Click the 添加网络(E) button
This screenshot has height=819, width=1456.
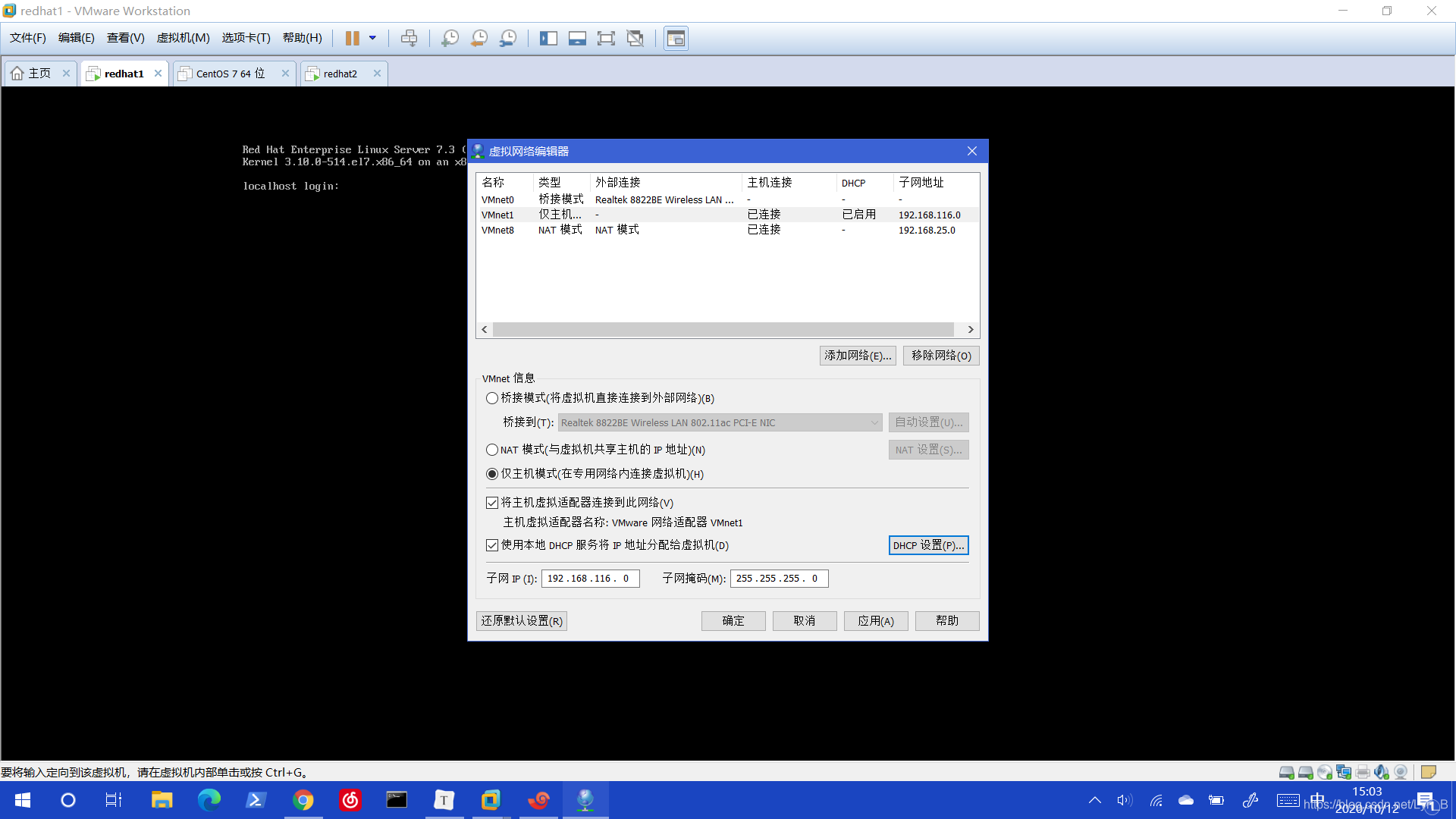[x=858, y=356]
